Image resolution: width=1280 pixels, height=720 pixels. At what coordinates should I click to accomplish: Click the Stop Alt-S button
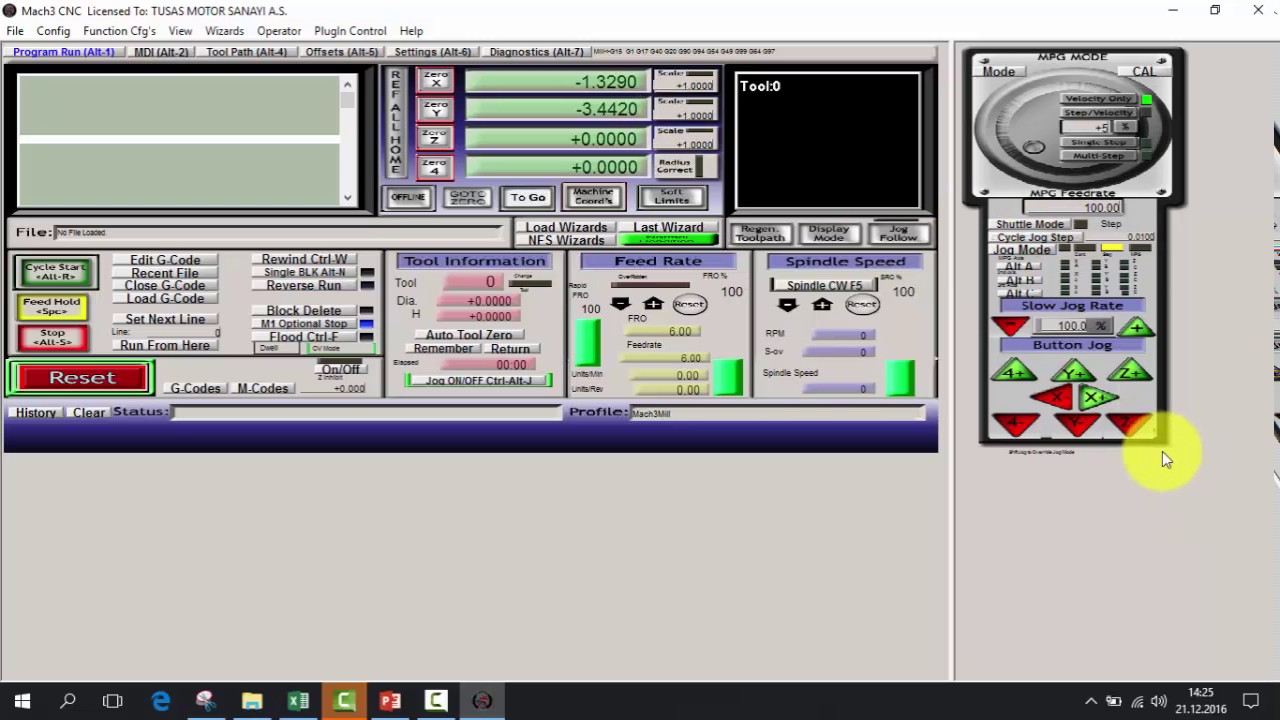click(x=52, y=338)
